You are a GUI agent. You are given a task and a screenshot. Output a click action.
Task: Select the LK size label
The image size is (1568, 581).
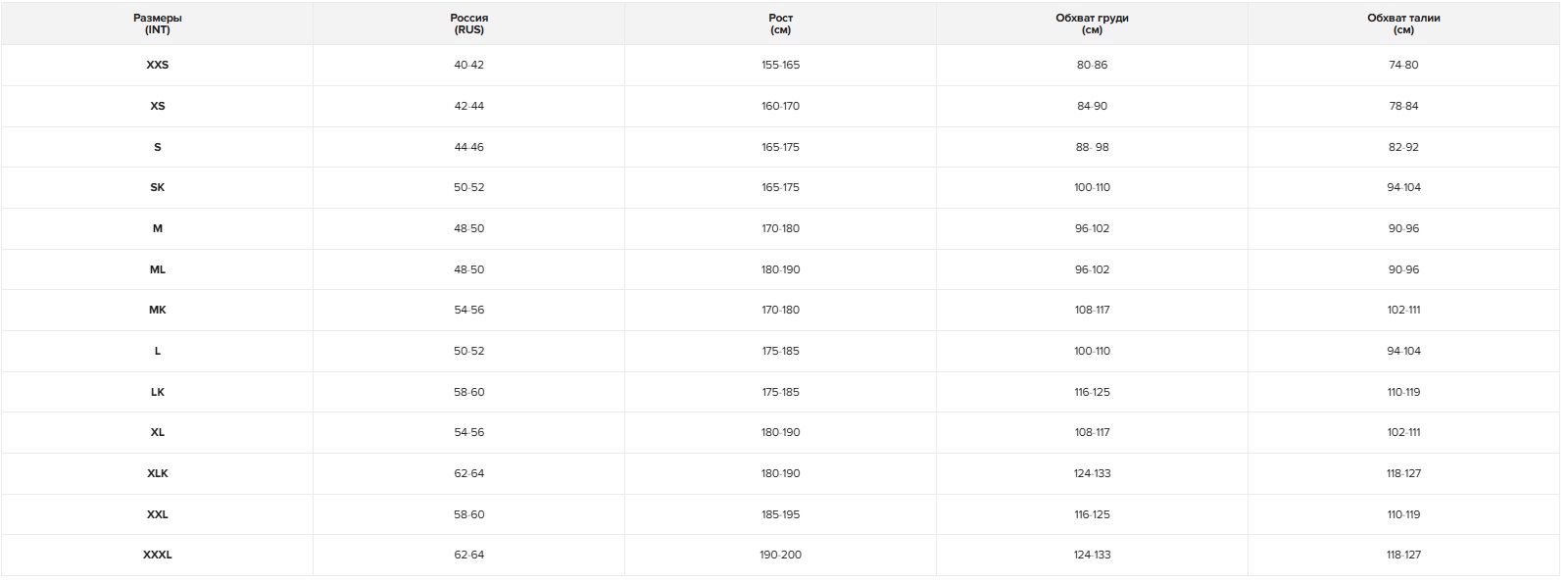(x=157, y=392)
